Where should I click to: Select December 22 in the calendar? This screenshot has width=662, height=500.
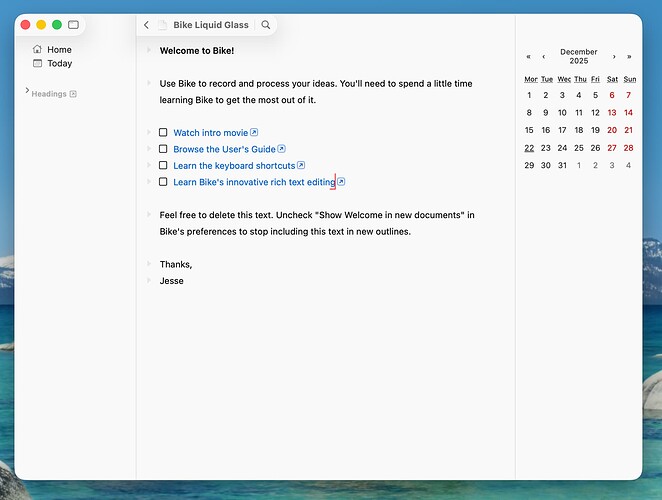point(529,147)
